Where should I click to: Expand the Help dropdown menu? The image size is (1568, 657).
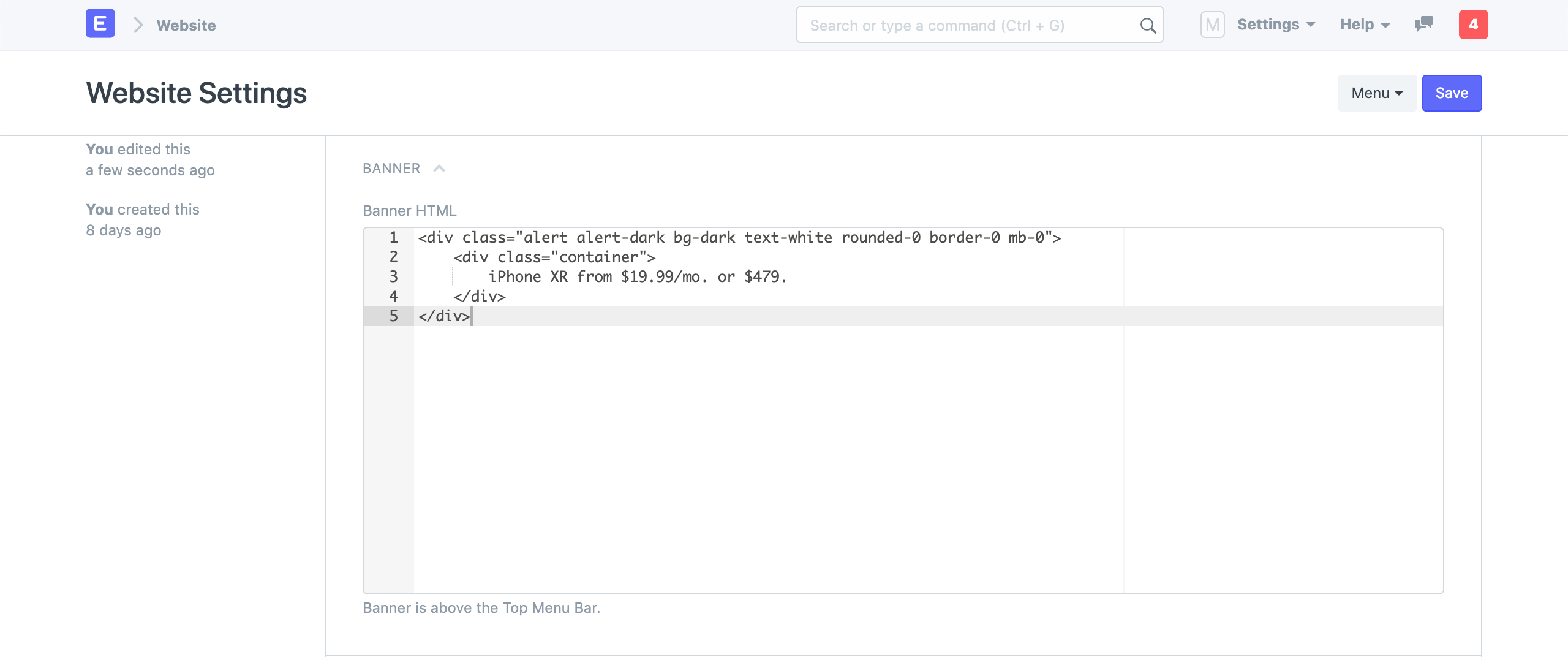point(1365,25)
